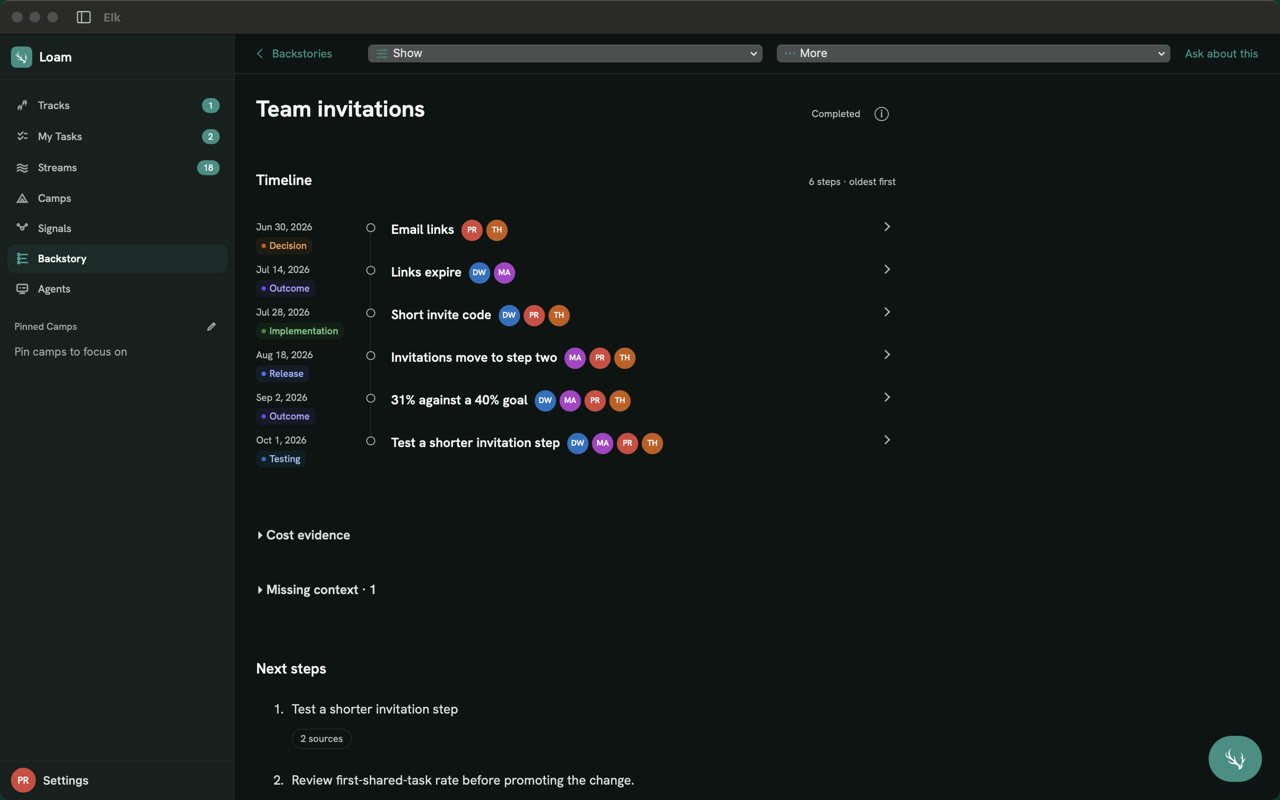The image size is (1280, 800).
Task: Open the More options dropdown
Action: (x=973, y=53)
